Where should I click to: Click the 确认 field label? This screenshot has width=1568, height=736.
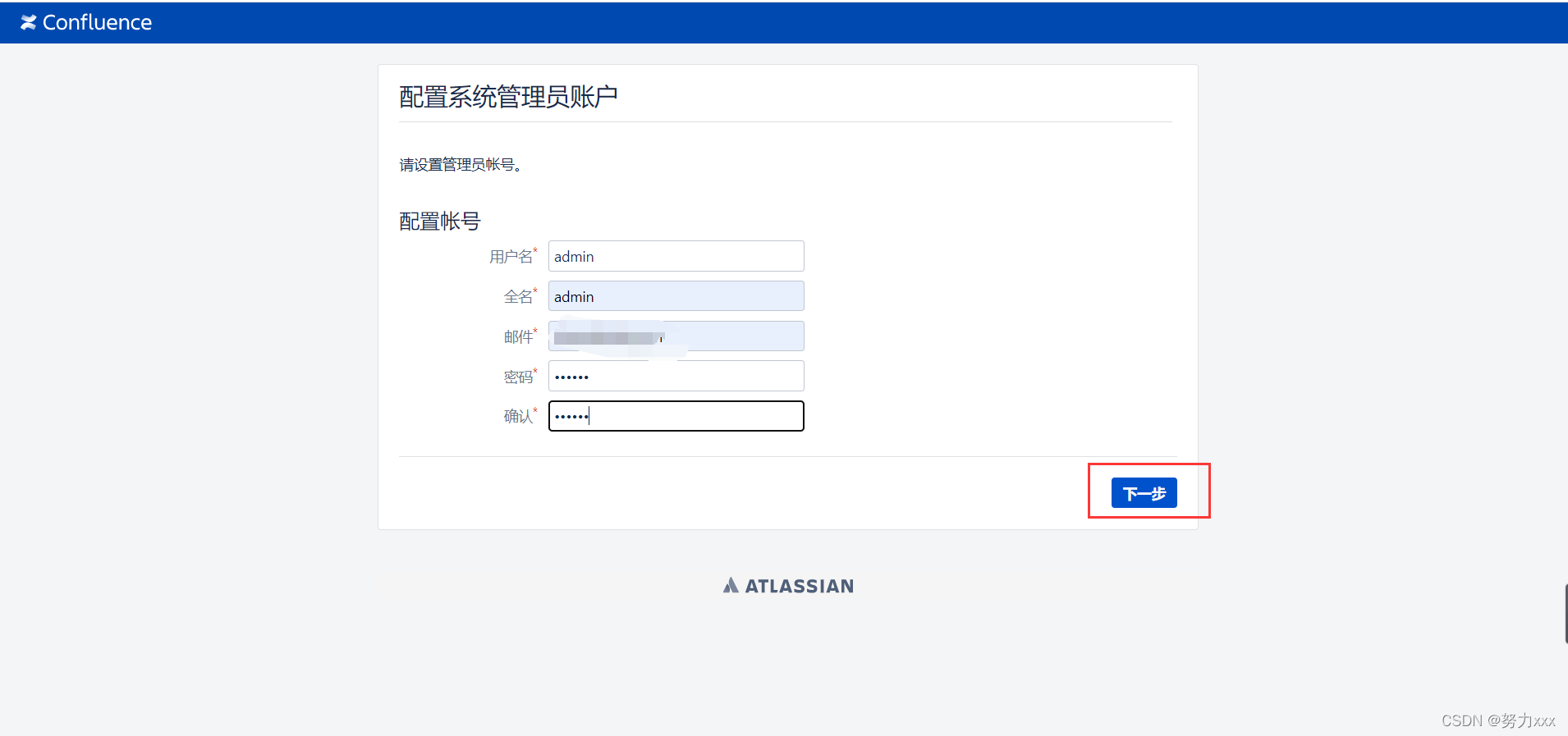tap(519, 417)
